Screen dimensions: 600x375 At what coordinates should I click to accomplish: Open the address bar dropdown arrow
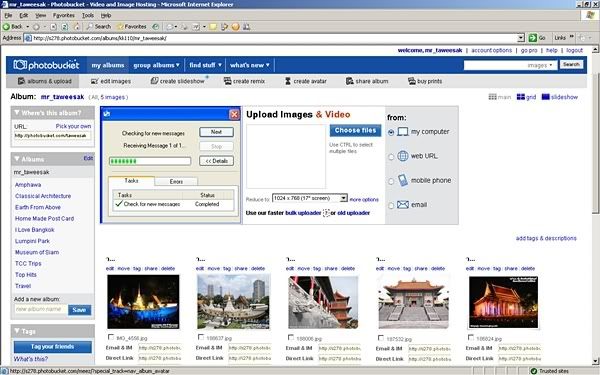(520, 38)
